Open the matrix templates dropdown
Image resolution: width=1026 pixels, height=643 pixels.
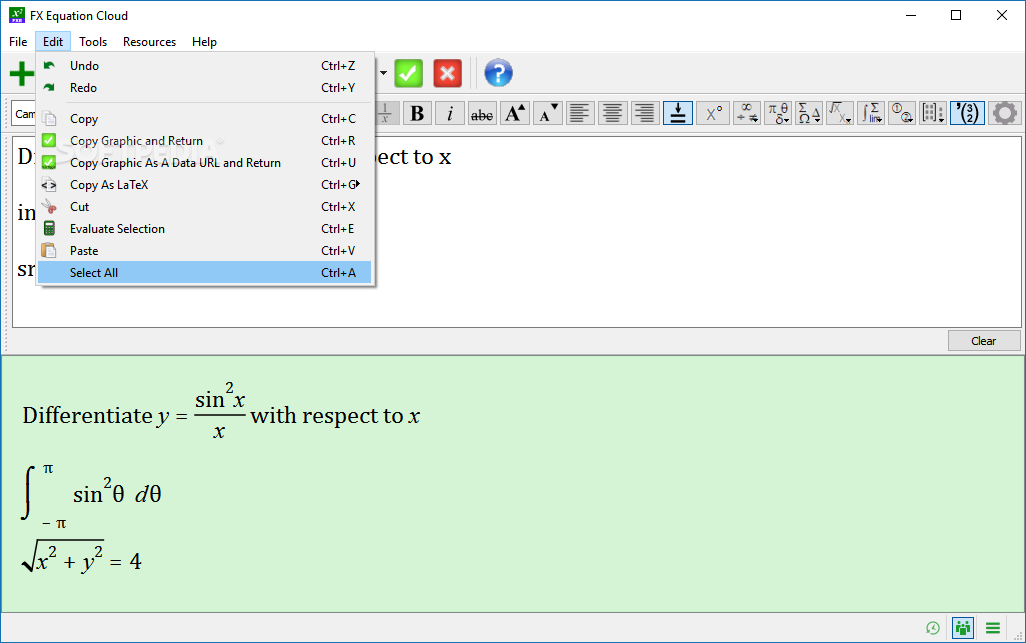pos(933,113)
